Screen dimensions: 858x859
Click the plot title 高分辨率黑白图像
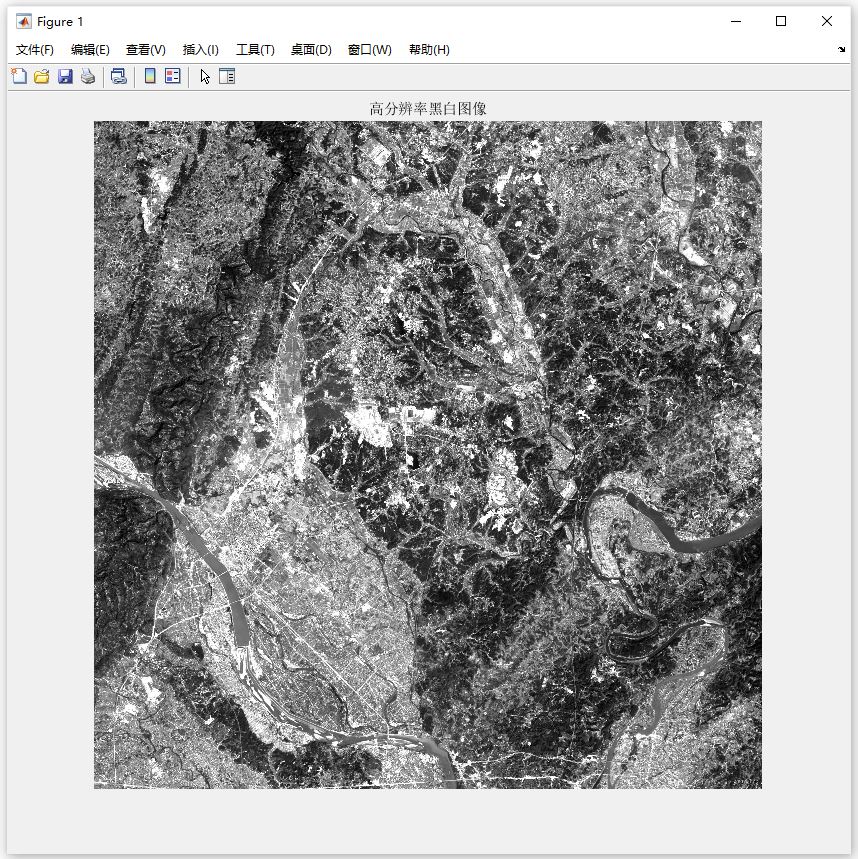pyautogui.click(x=428, y=108)
